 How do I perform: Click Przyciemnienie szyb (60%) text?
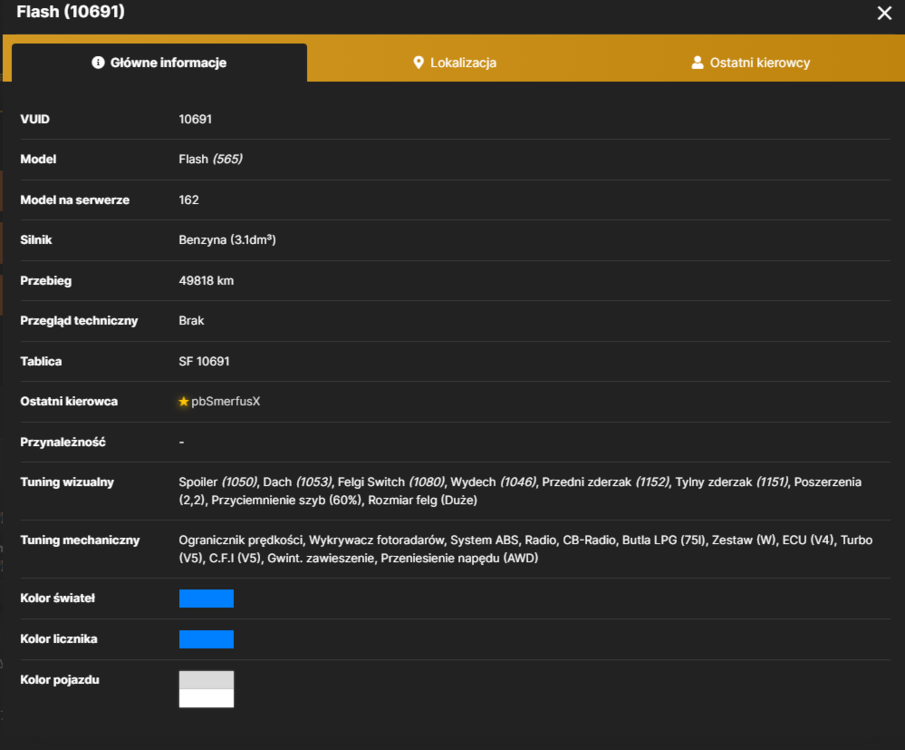[287, 500]
